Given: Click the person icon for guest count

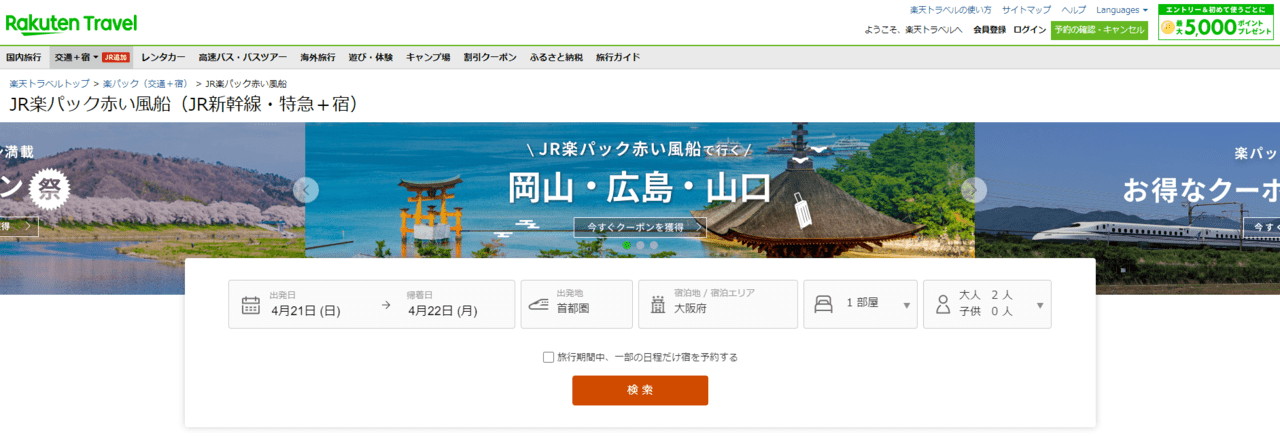Looking at the screenshot, I should click(x=942, y=305).
